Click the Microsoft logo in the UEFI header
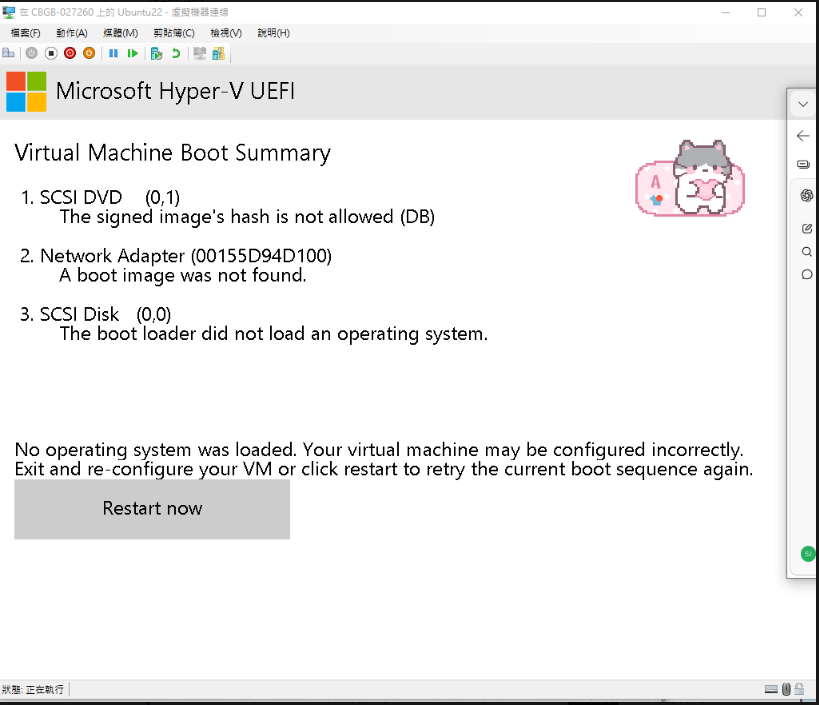The width and height of the screenshot is (819, 705). coord(26,92)
